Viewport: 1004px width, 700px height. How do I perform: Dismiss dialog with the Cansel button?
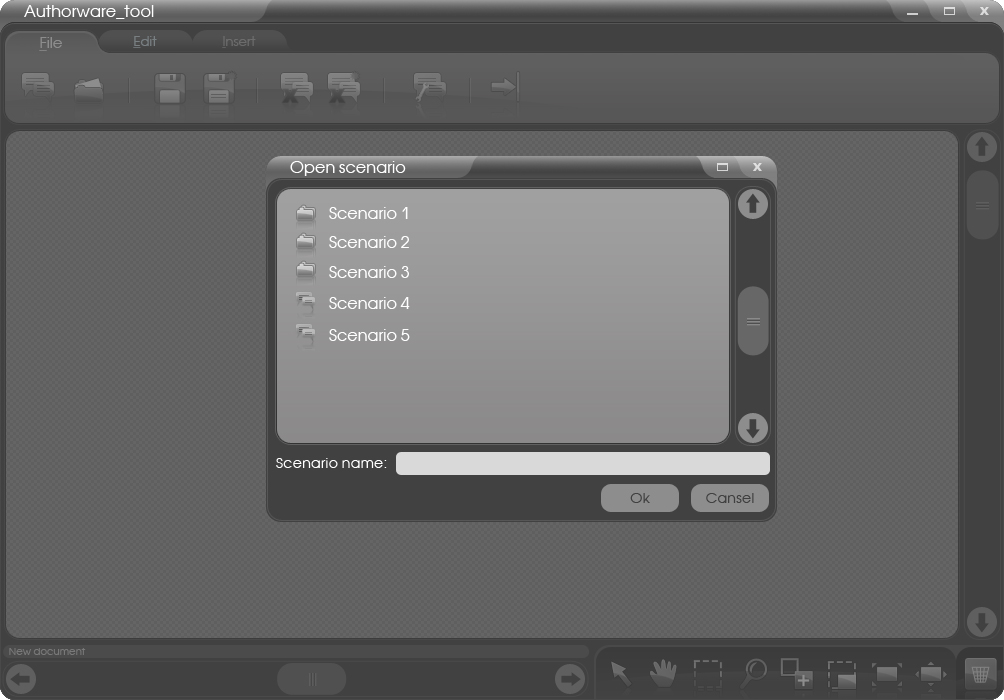(x=729, y=498)
